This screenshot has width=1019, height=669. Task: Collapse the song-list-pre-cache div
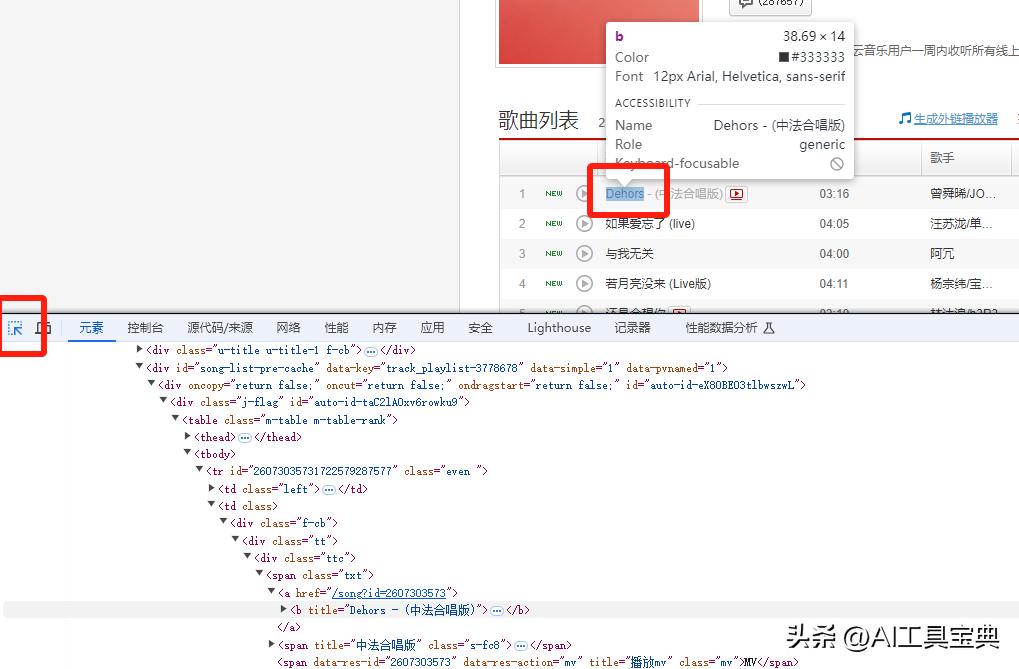pyautogui.click(x=139, y=367)
